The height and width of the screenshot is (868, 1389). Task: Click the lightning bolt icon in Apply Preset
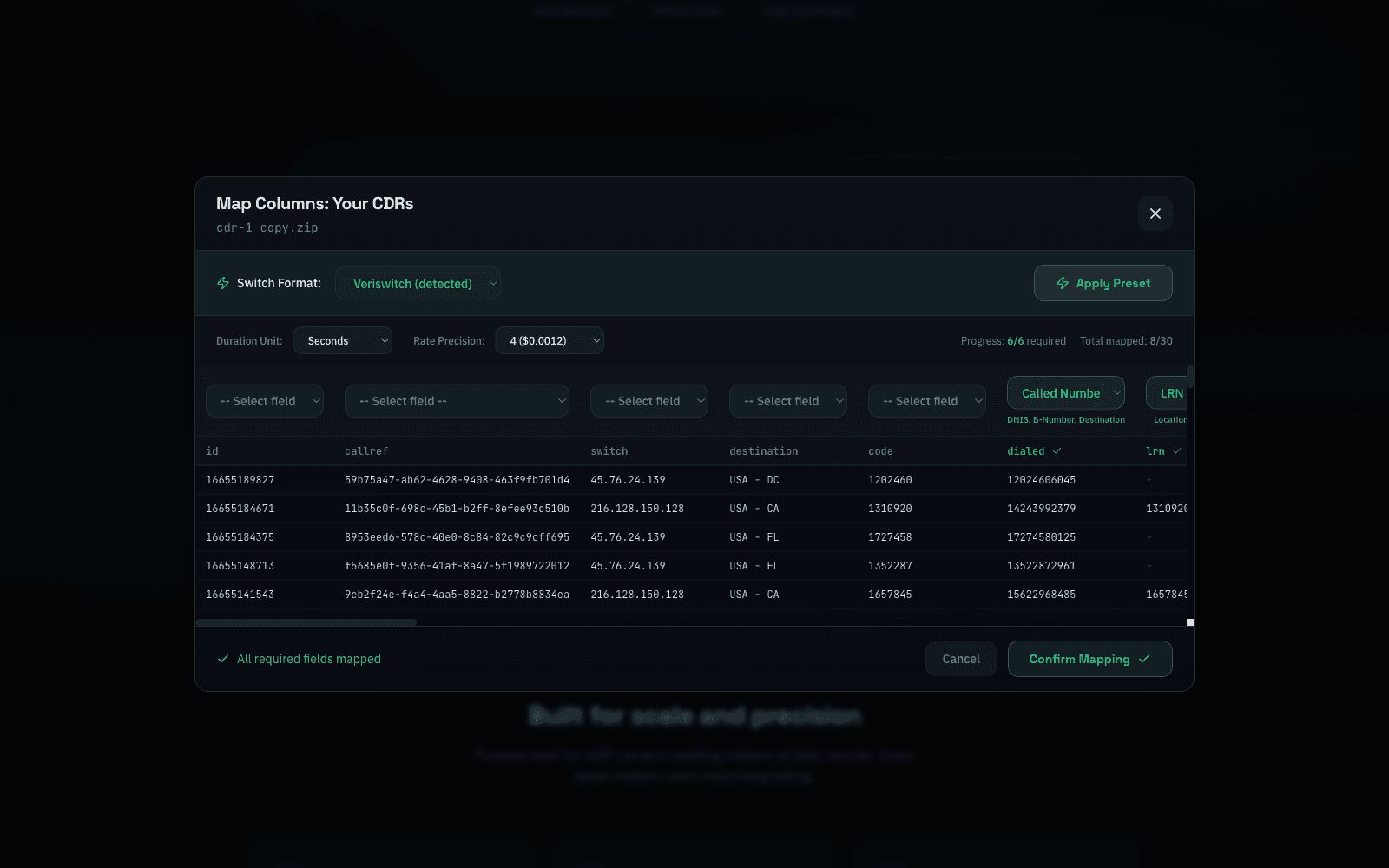1062,283
